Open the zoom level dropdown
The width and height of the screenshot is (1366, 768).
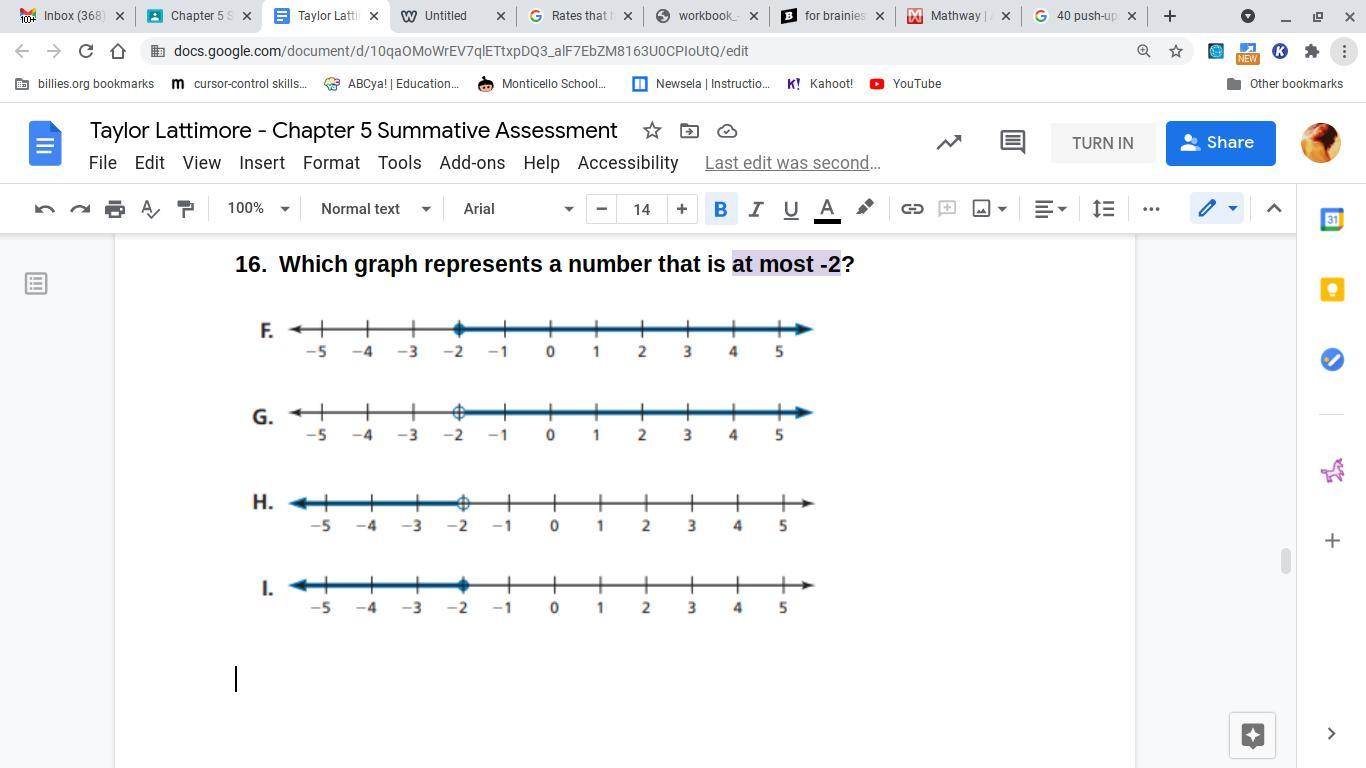(x=258, y=209)
